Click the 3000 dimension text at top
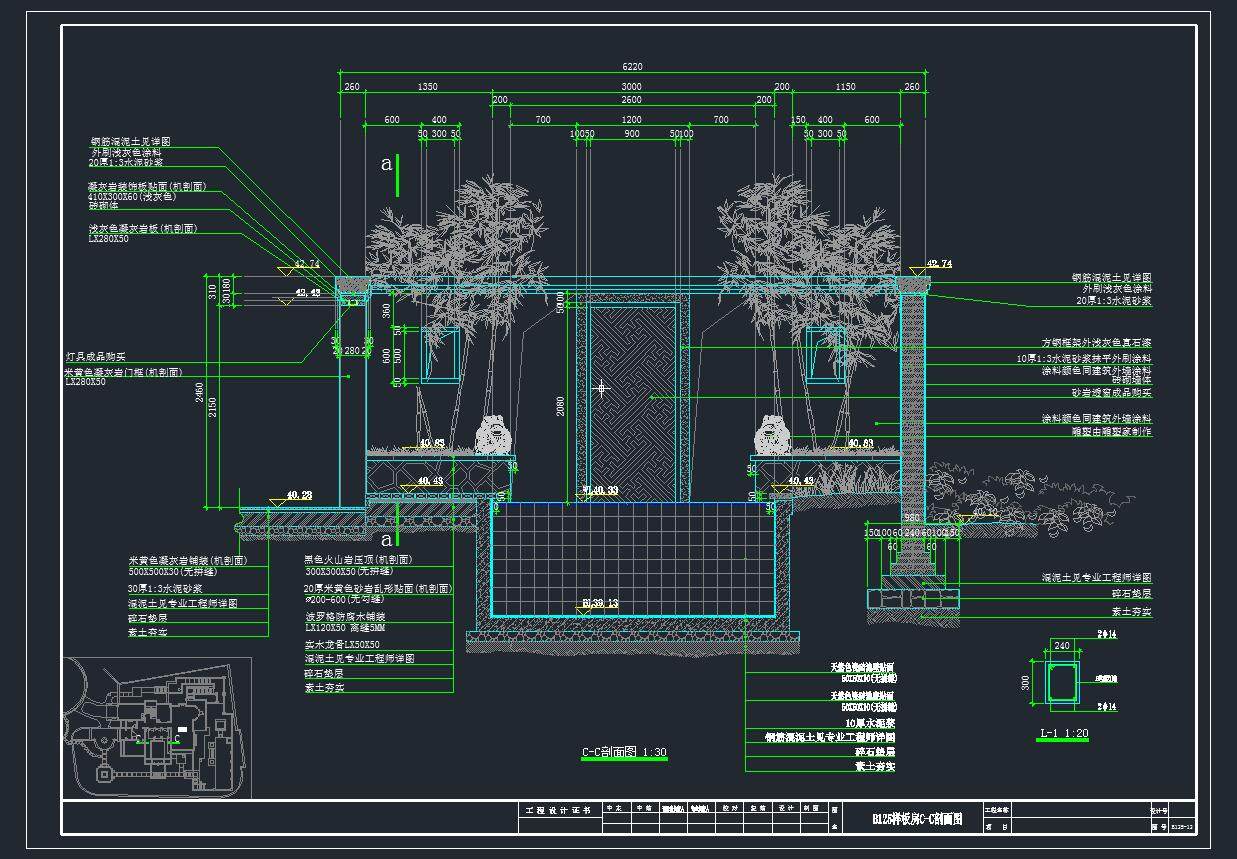The image size is (1237, 859). (x=632, y=87)
